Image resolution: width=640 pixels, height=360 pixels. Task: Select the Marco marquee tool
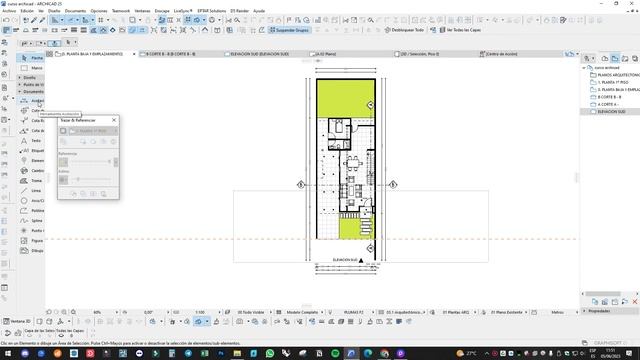(x=31, y=68)
